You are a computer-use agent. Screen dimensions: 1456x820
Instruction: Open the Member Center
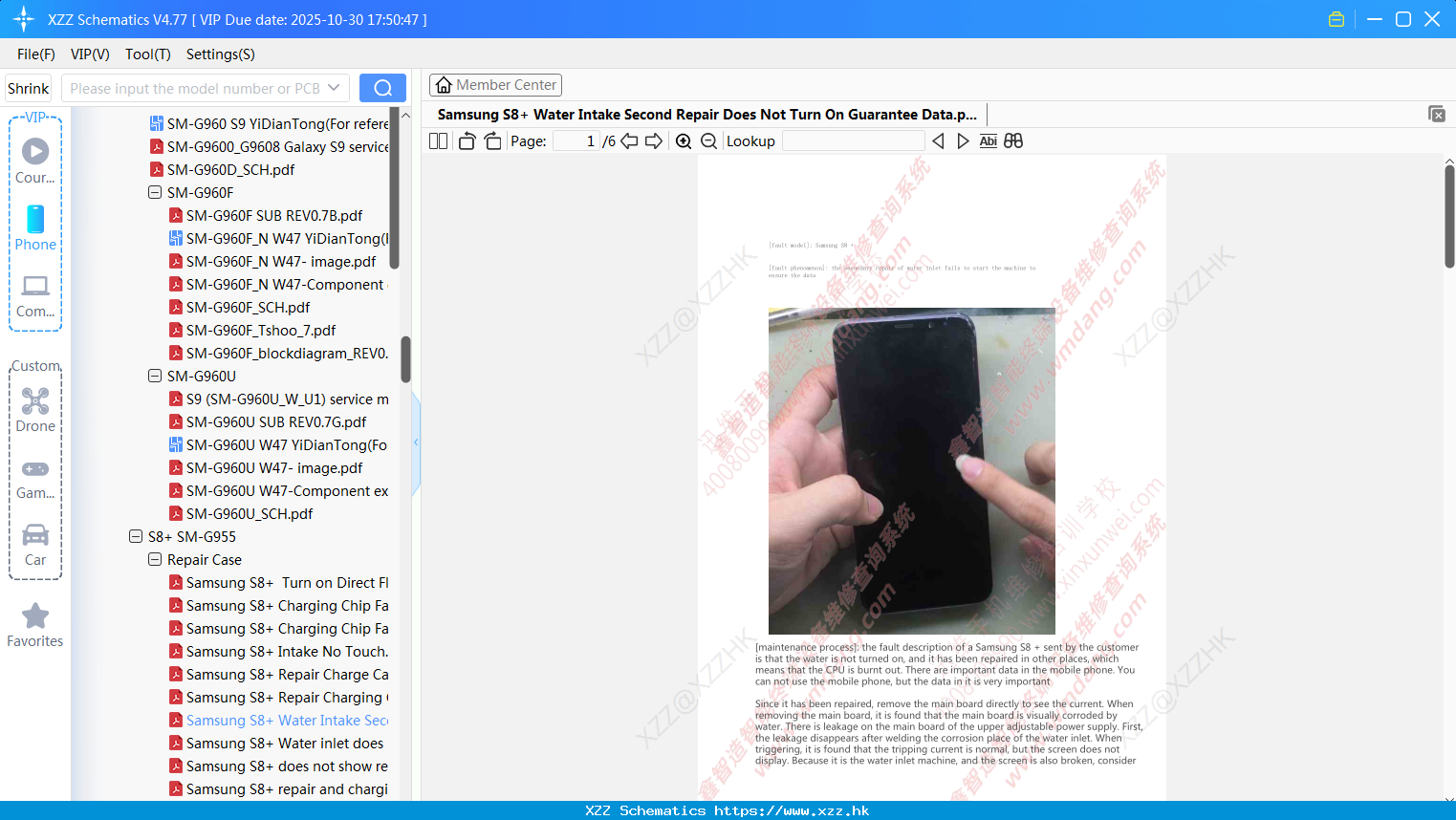[x=495, y=85]
